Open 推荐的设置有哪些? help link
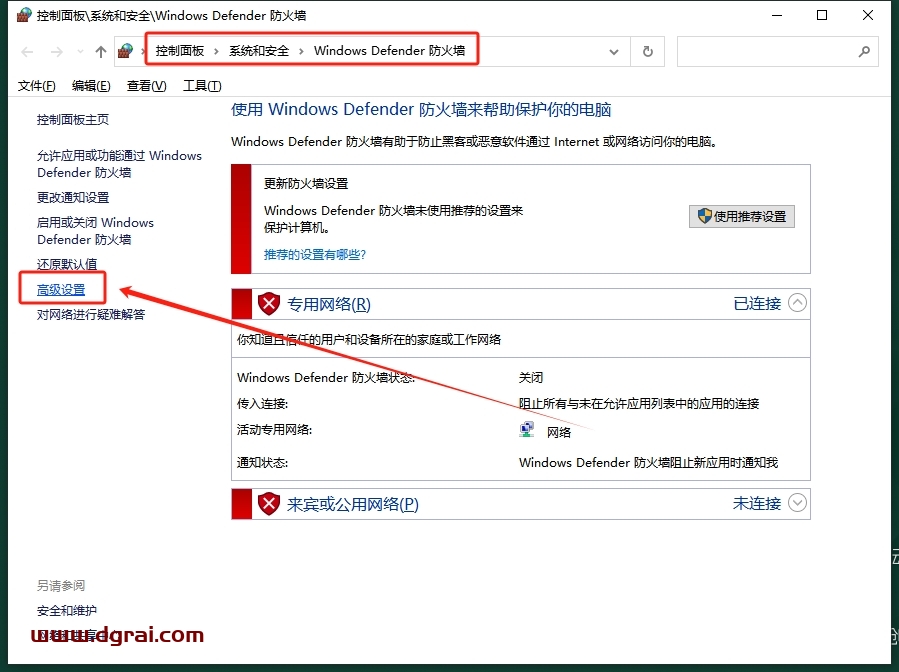The height and width of the screenshot is (672, 899). [x=315, y=255]
